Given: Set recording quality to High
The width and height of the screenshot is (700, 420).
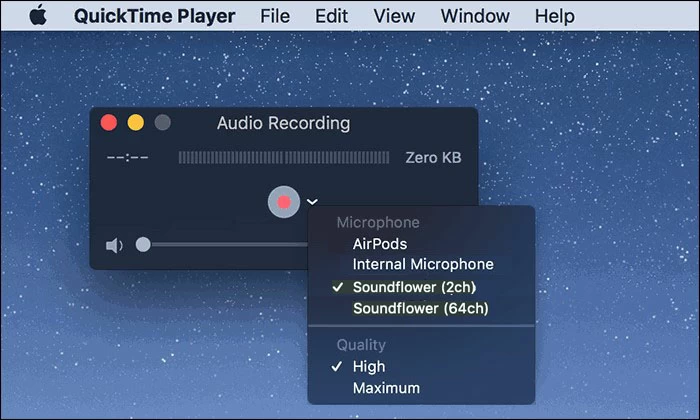Looking at the screenshot, I should (x=369, y=366).
